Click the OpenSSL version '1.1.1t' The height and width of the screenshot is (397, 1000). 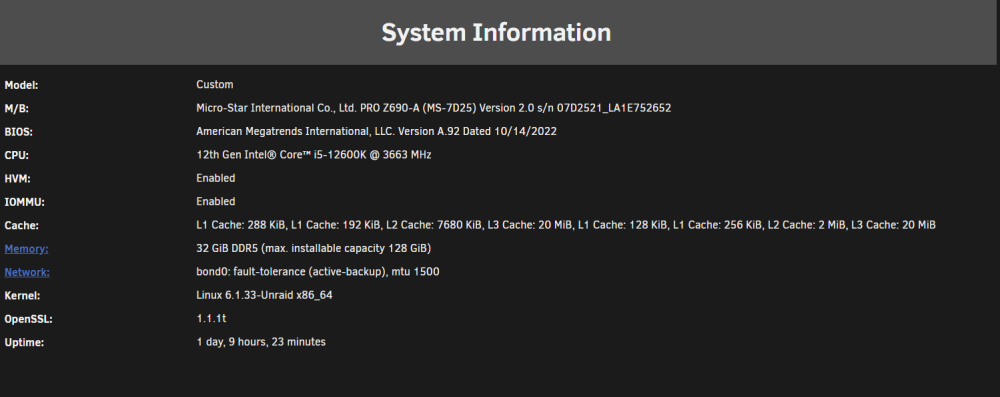point(211,318)
